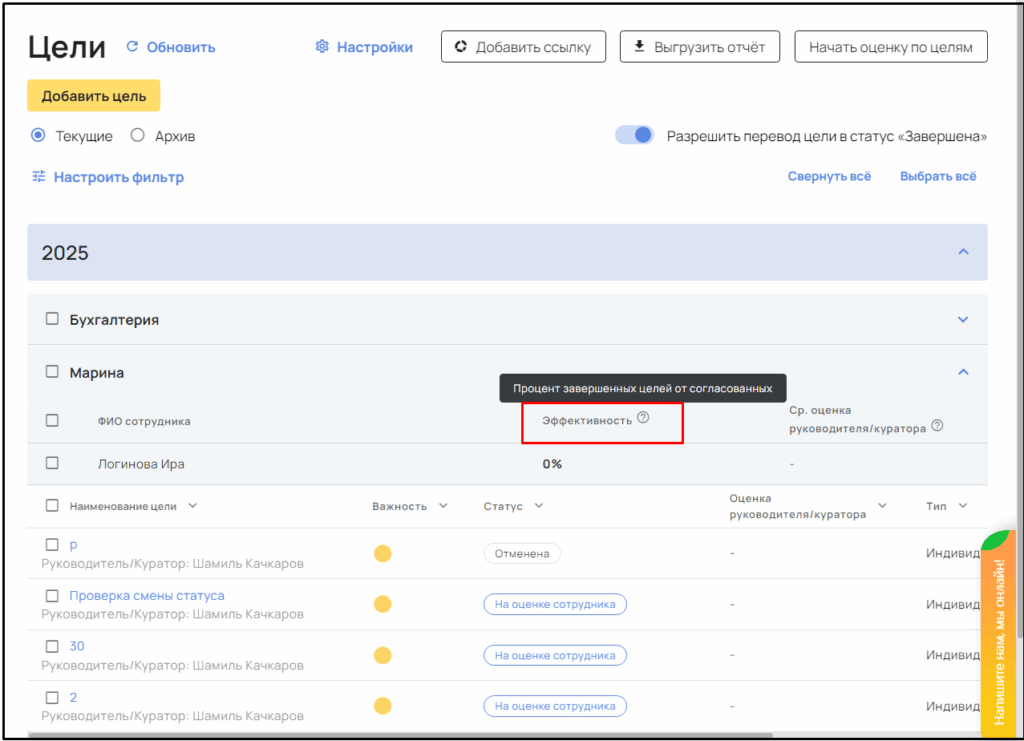Open the Проверка смены статуса goal link
The image size is (1024, 741).
[147, 595]
